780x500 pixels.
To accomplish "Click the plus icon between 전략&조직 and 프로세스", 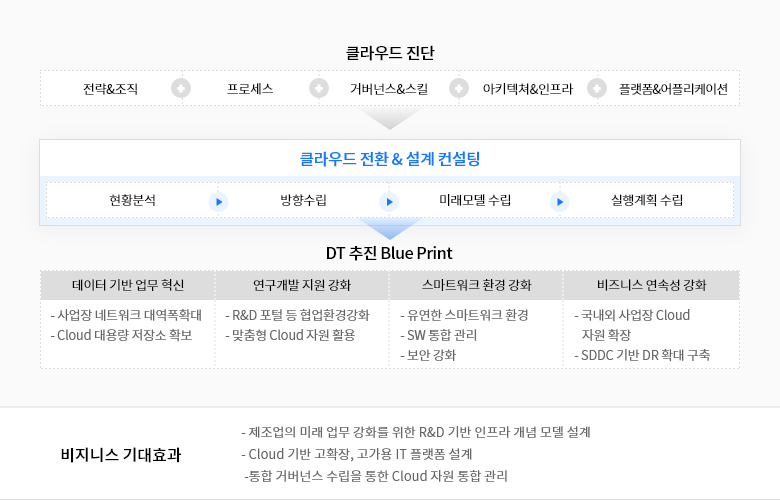I will (181, 88).
